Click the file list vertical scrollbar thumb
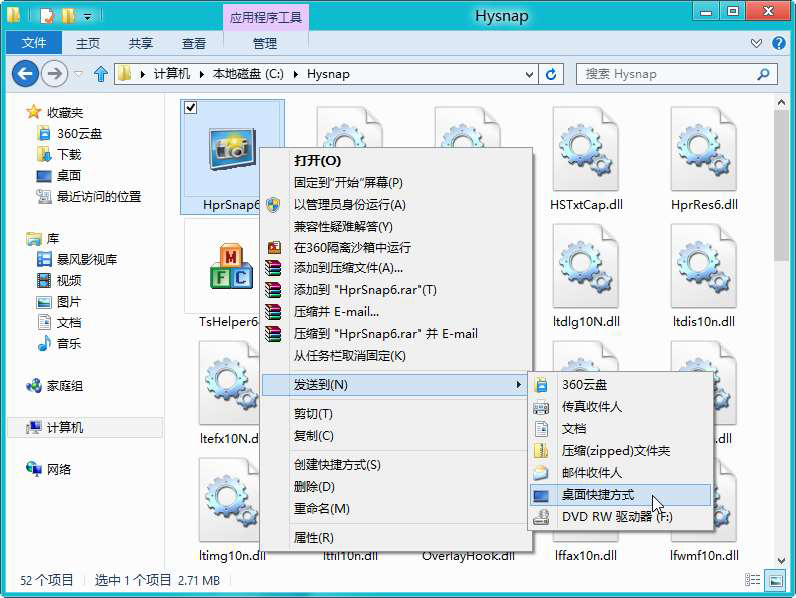The height and width of the screenshot is (598, 796). 781,185
